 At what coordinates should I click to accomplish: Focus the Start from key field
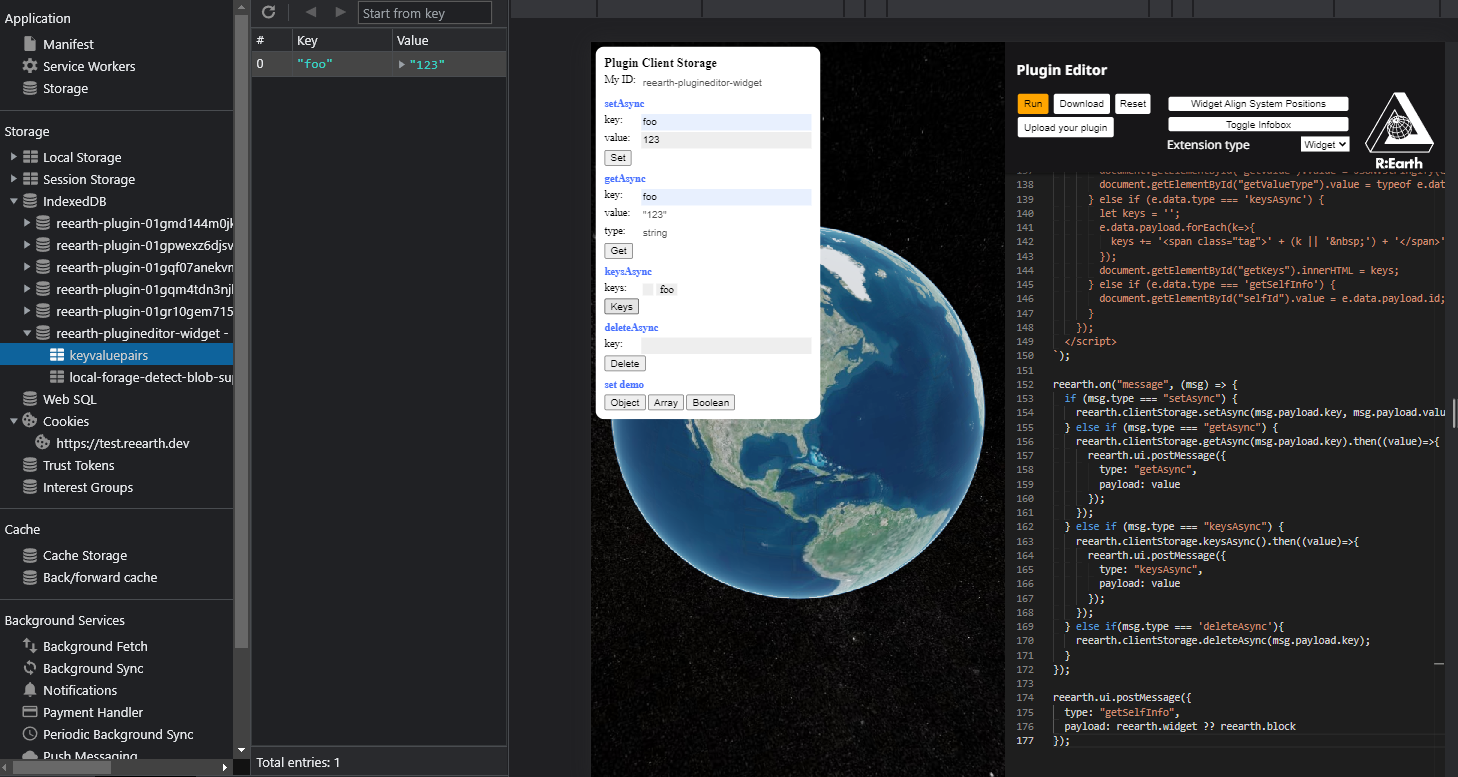click(x=425, y=13)
